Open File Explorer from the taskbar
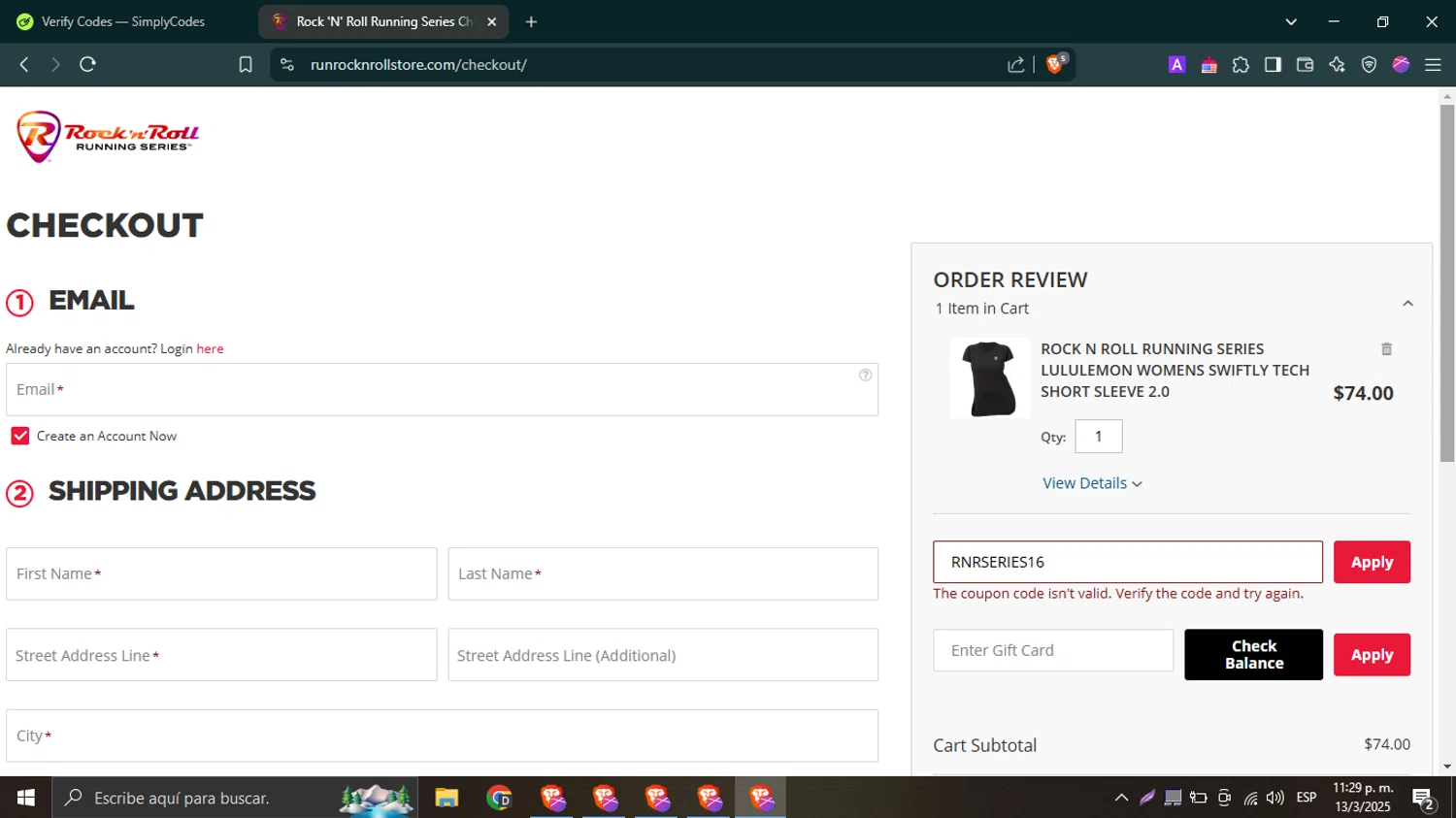The width and height of the screenshot is (1456, 818). 447,798
